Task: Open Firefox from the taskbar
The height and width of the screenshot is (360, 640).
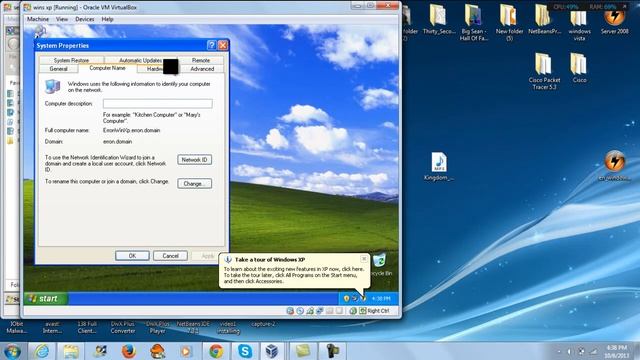Action: (x=129, y=351)
